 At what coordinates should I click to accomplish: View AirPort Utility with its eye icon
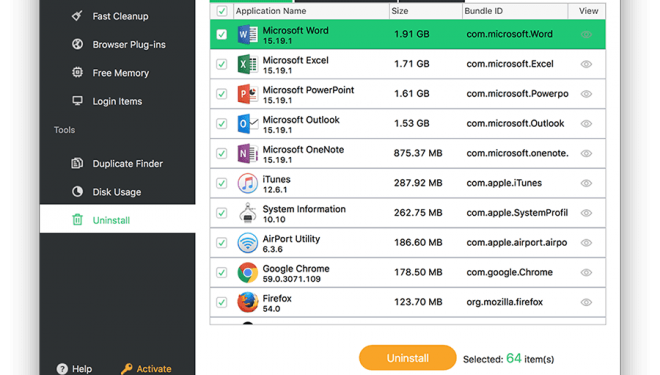[586, 243]
